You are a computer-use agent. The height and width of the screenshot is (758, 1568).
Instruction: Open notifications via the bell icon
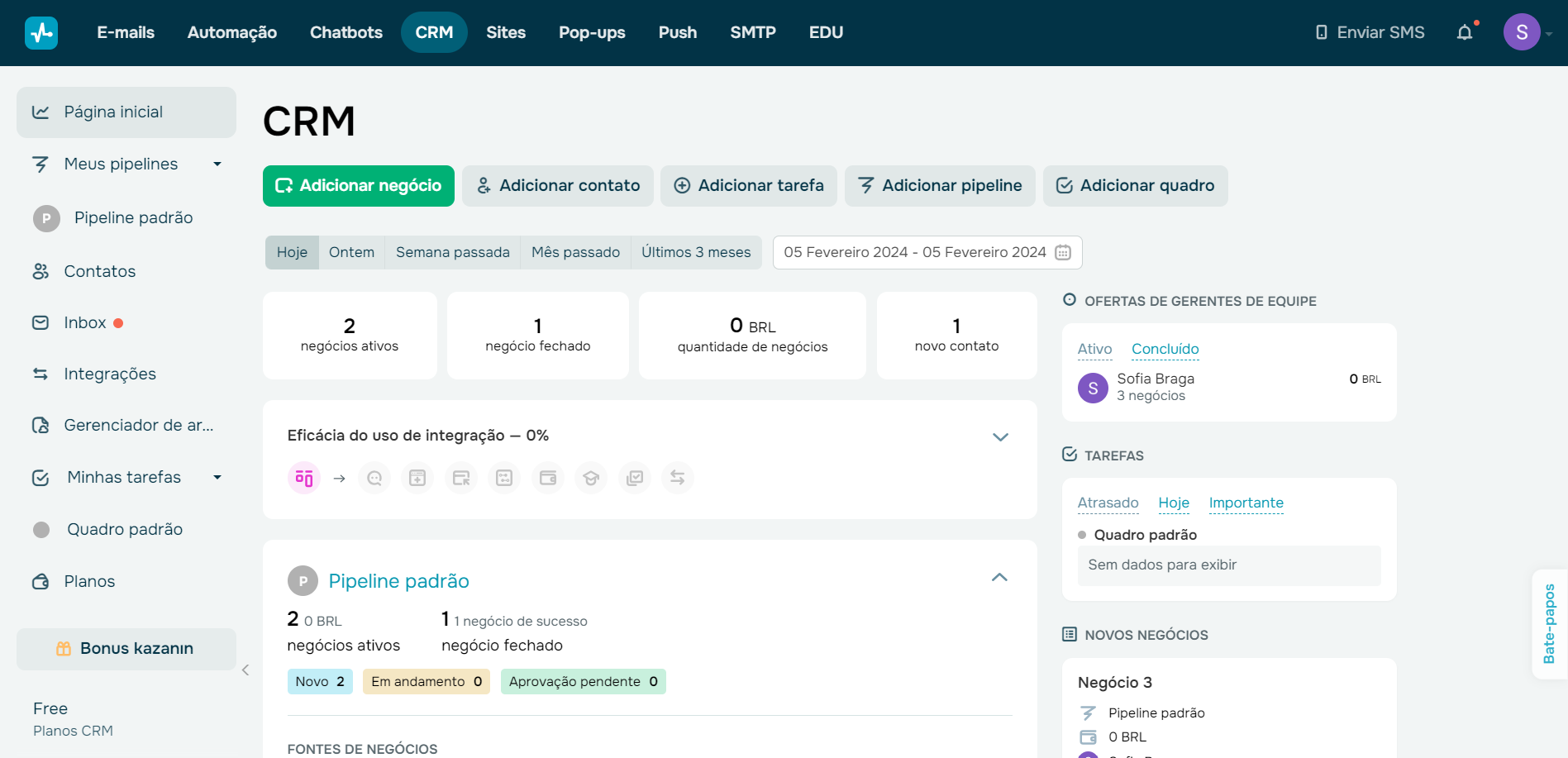pos(1465,31)
